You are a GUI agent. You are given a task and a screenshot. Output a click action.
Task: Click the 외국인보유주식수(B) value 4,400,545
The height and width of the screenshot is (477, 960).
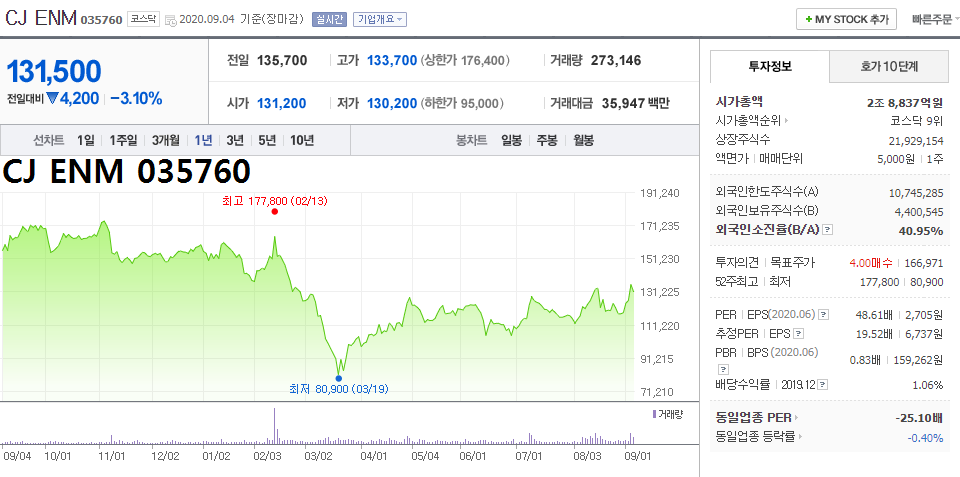point(918,212)
